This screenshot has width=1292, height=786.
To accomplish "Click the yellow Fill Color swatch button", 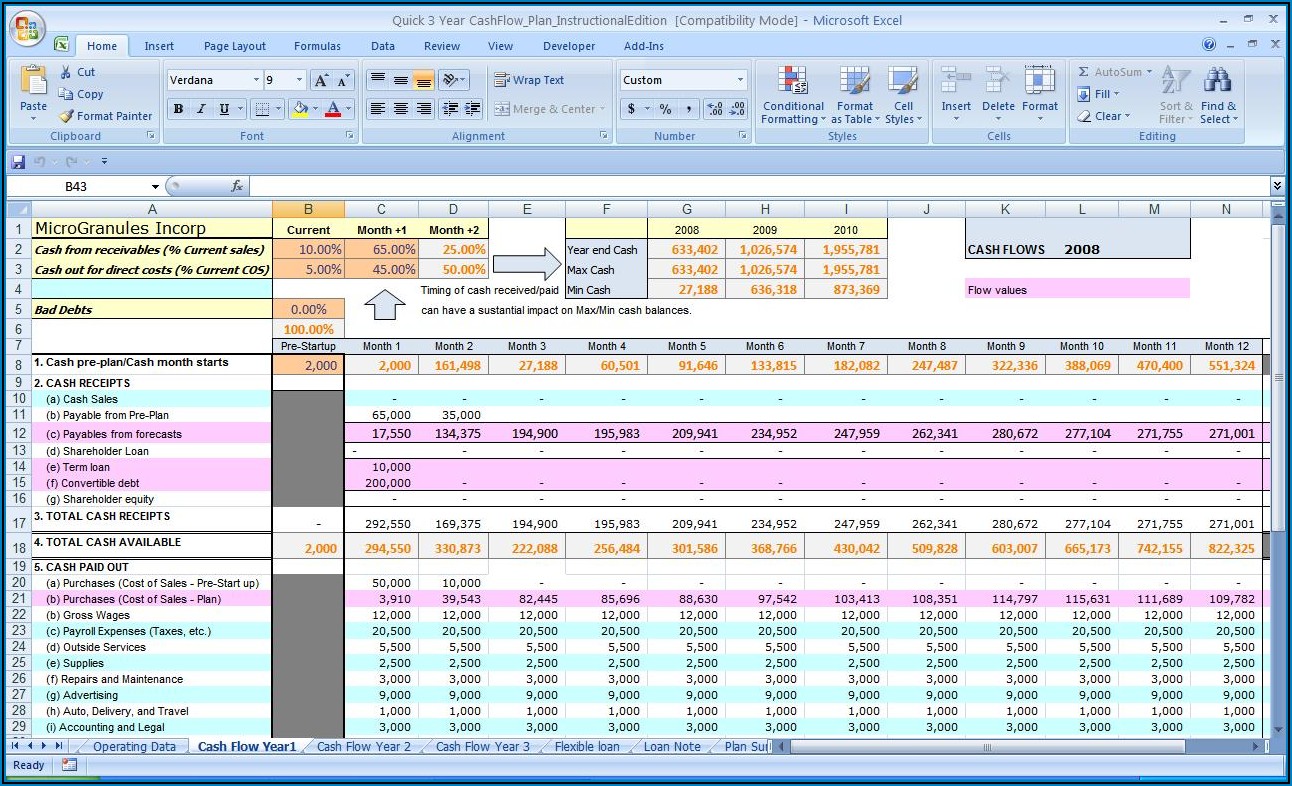I will point(298,109).
